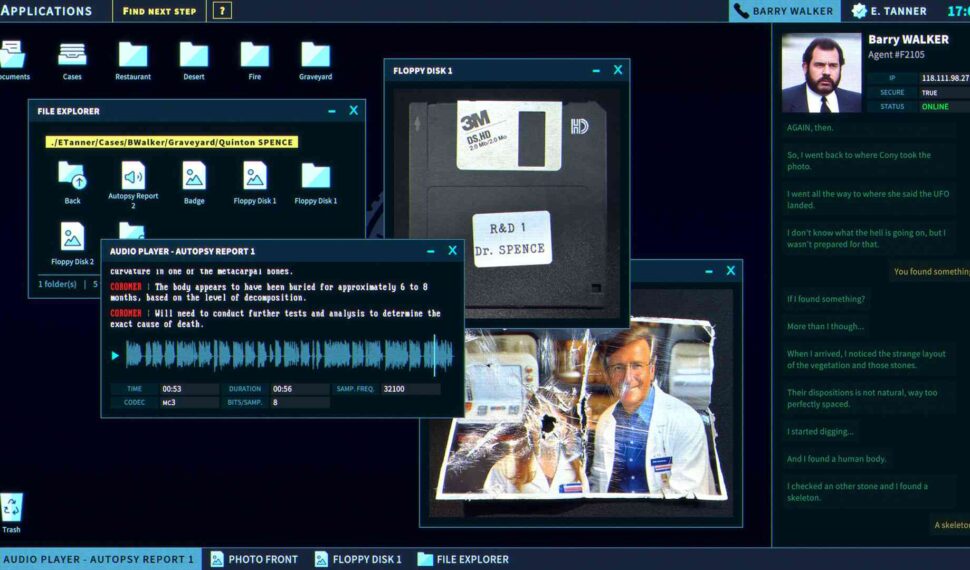Open the Fire desktop folder
The image size is (970, 570).
pos(255,56)
